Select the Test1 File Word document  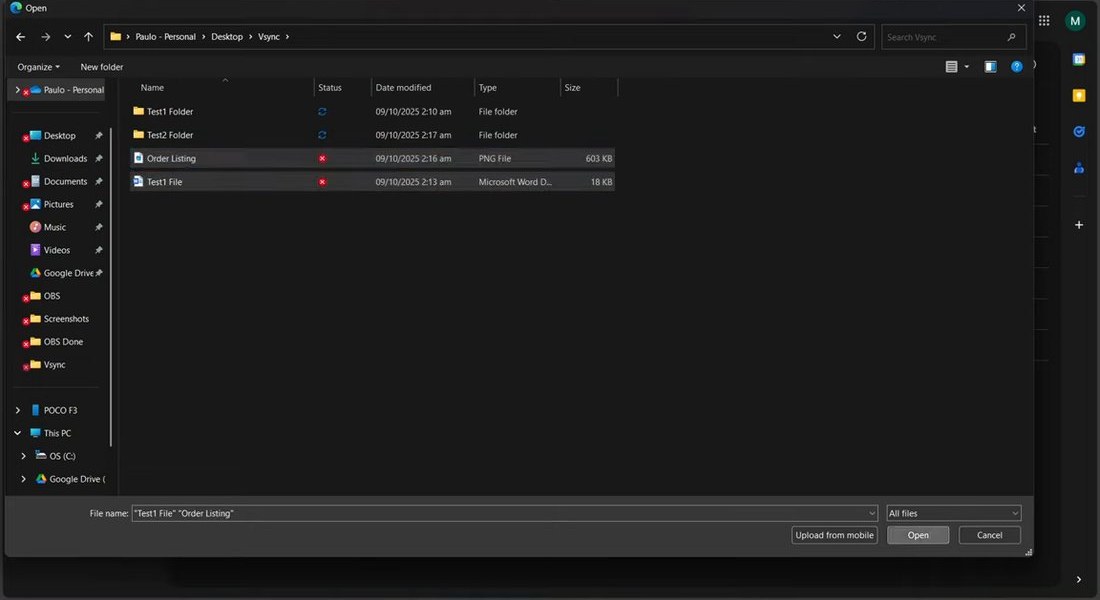click(x=373, y=182)
